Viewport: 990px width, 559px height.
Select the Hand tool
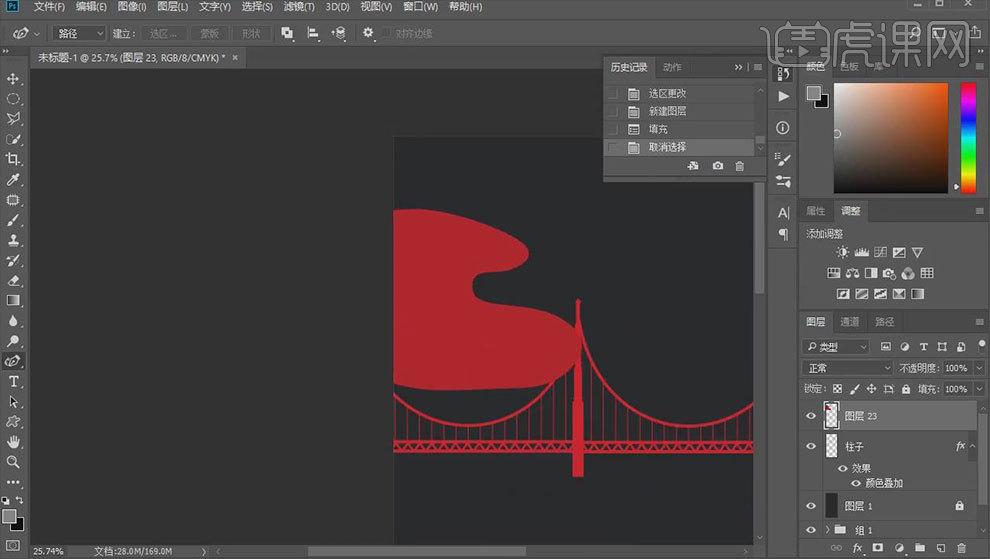click(x=13, y=442)
